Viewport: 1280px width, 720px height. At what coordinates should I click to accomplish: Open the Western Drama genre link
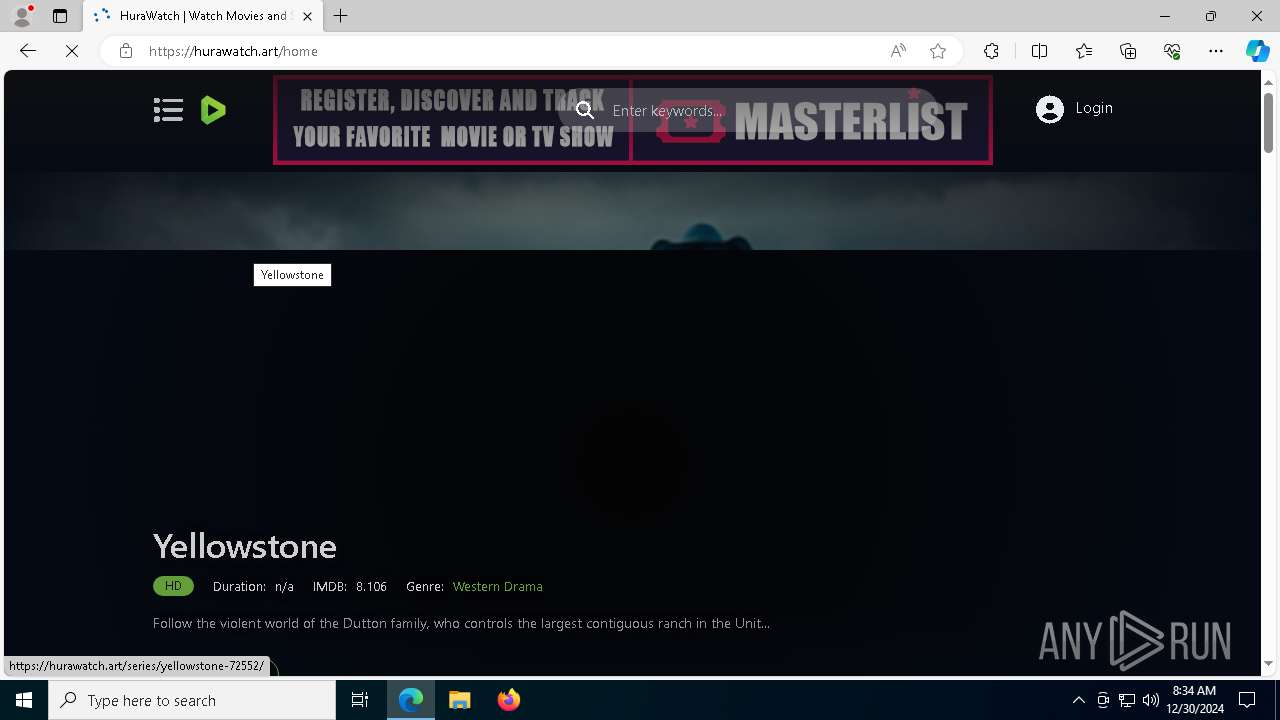click(497, 587)
